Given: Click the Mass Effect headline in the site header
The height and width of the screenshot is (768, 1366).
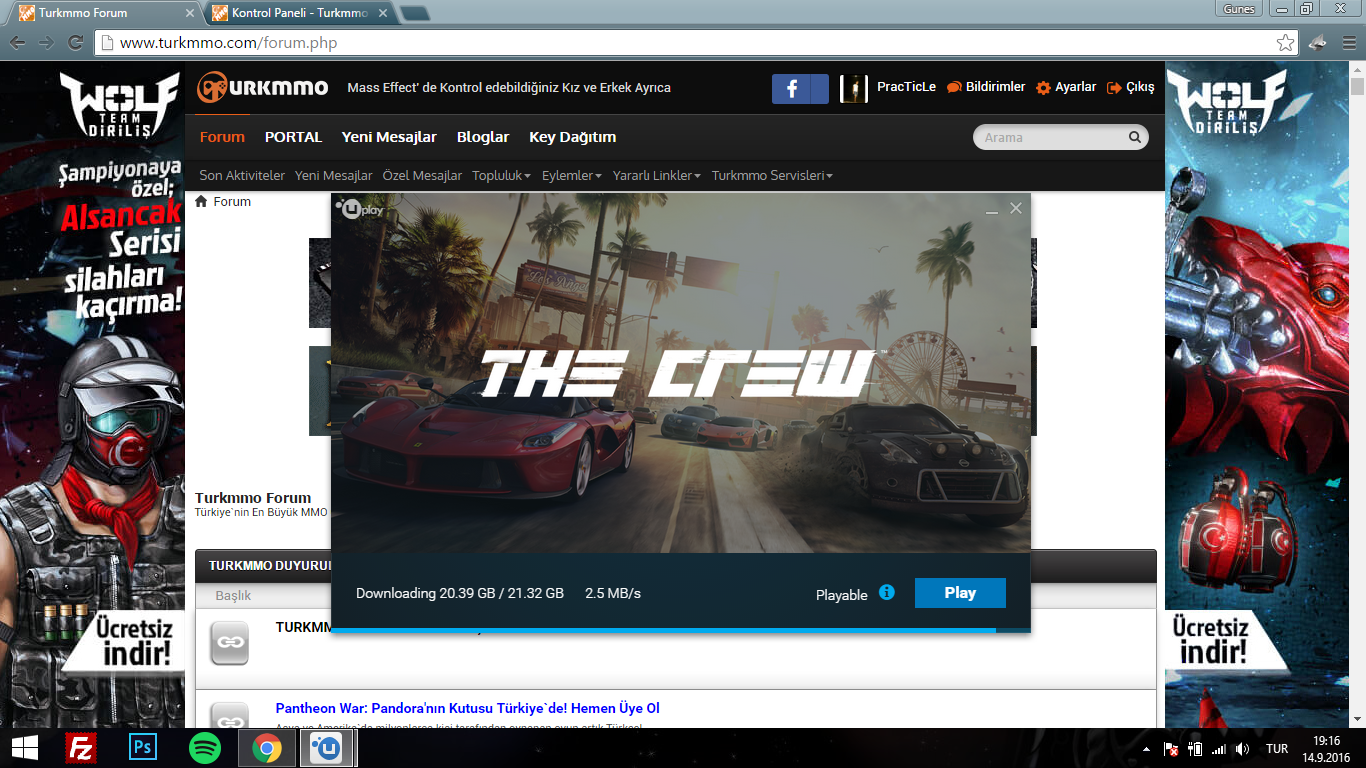Looking at the screenshot, I should point(509,88).
